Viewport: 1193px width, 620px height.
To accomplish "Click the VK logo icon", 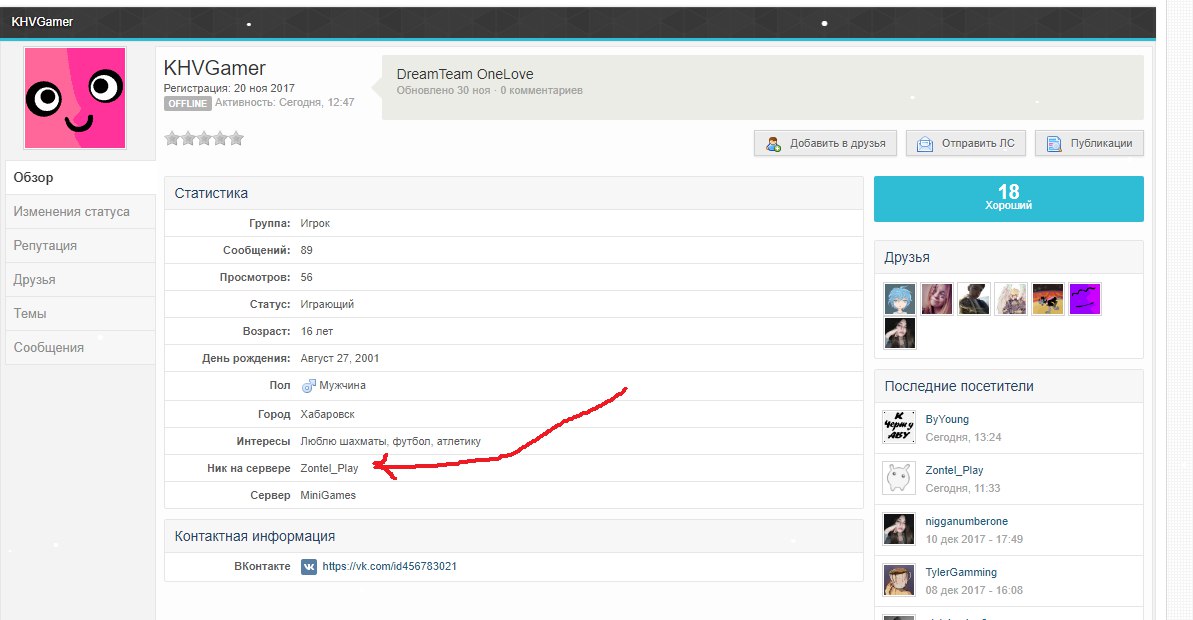I will [x=309, y=567].
